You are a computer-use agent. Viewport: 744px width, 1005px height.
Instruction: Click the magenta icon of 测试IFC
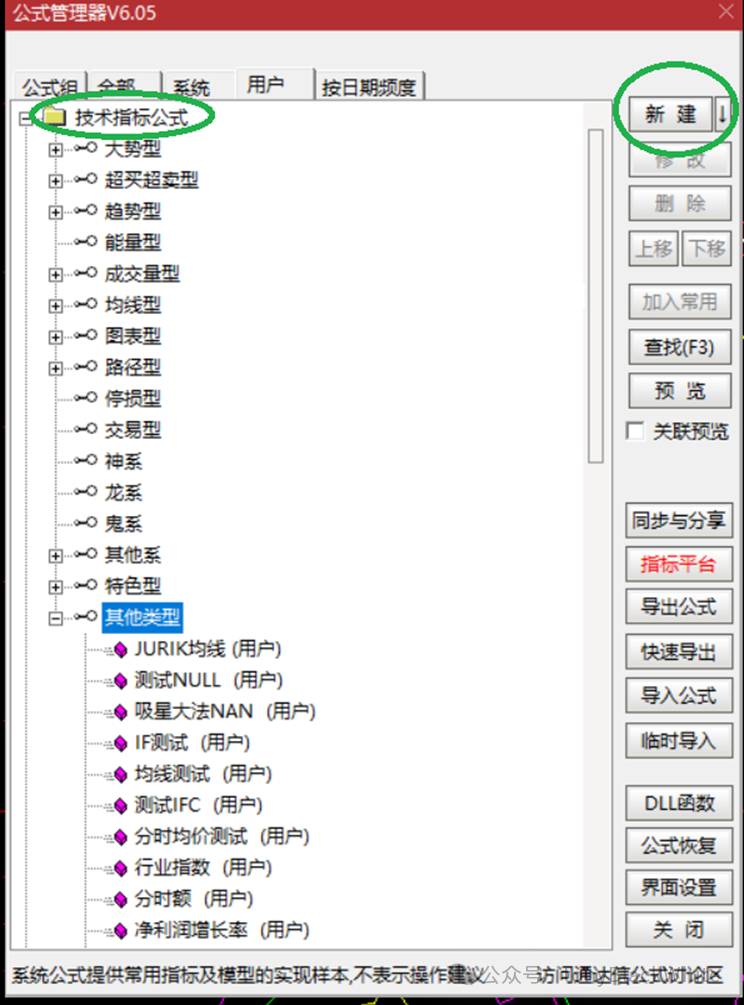[x=119, y=806]
